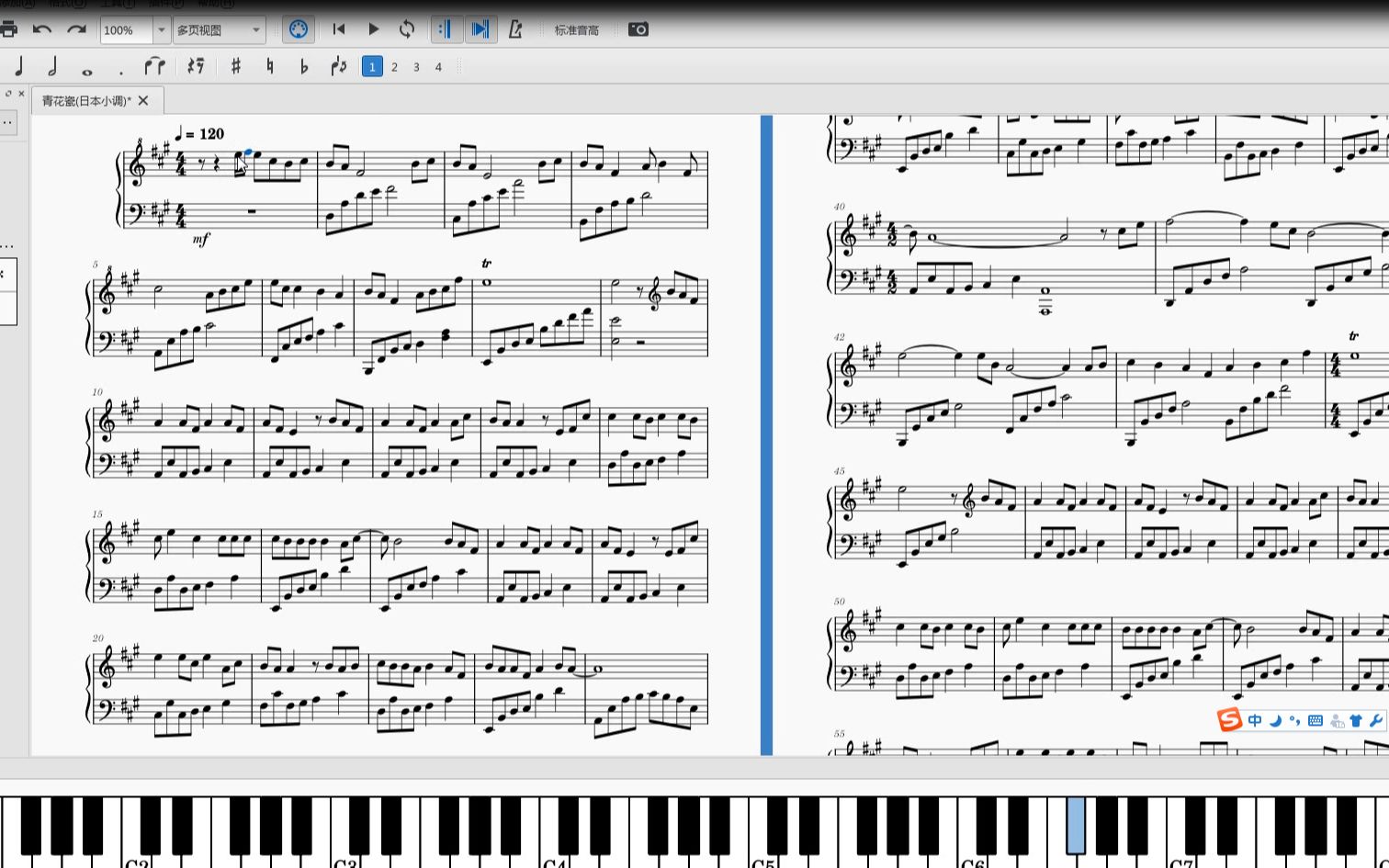Toggle loop playback
Viewport: 1389px width, 868px height.
click(x=407, y=29)
